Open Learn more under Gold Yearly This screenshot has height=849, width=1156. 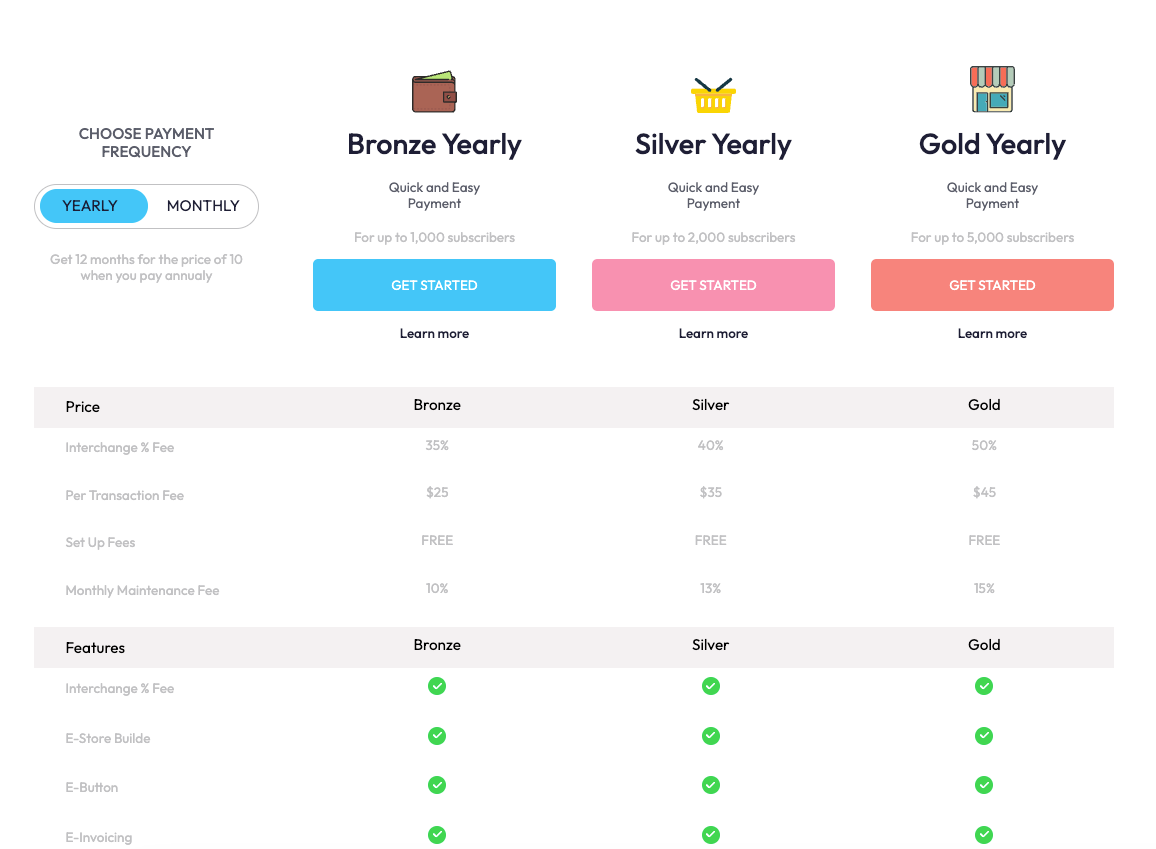[x=992, y=333]
